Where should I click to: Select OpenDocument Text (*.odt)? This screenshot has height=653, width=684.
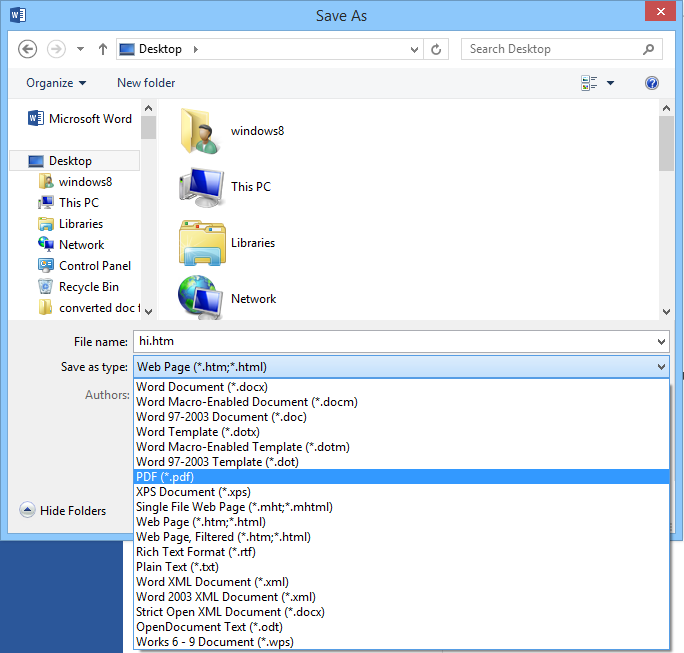[401, 627]
